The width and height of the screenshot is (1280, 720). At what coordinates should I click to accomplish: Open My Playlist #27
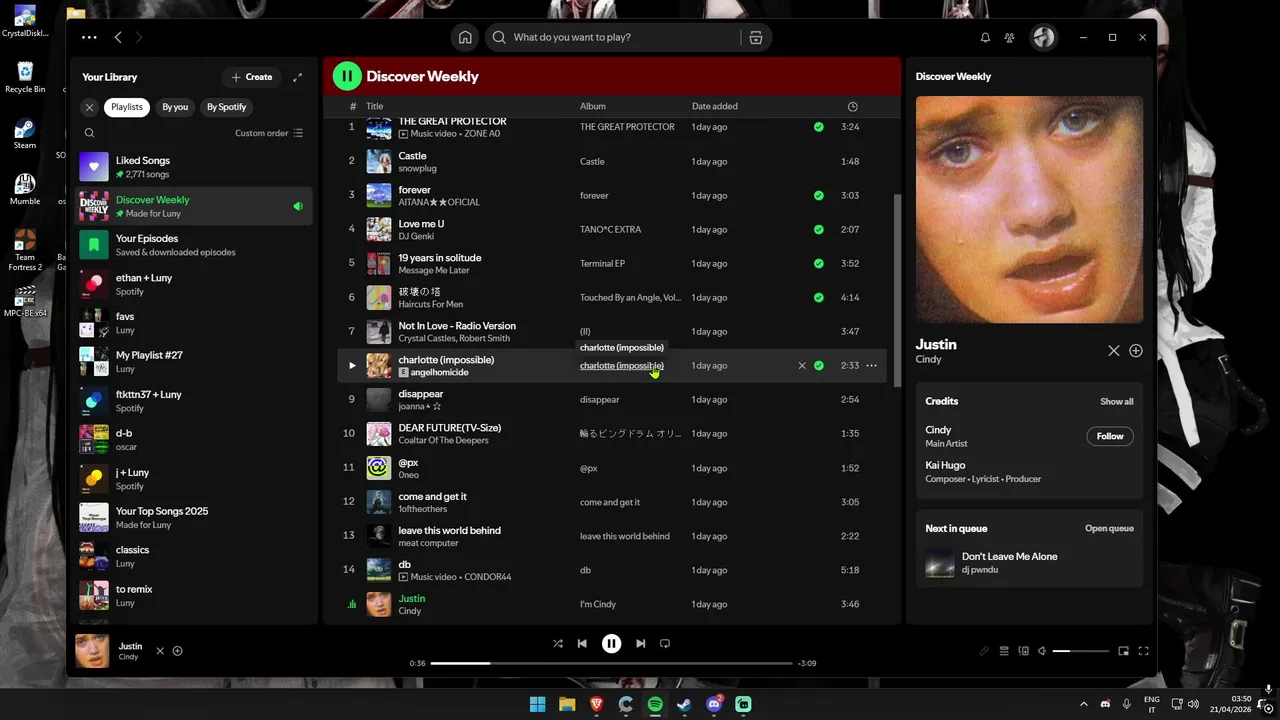click(x=195, y=362)
